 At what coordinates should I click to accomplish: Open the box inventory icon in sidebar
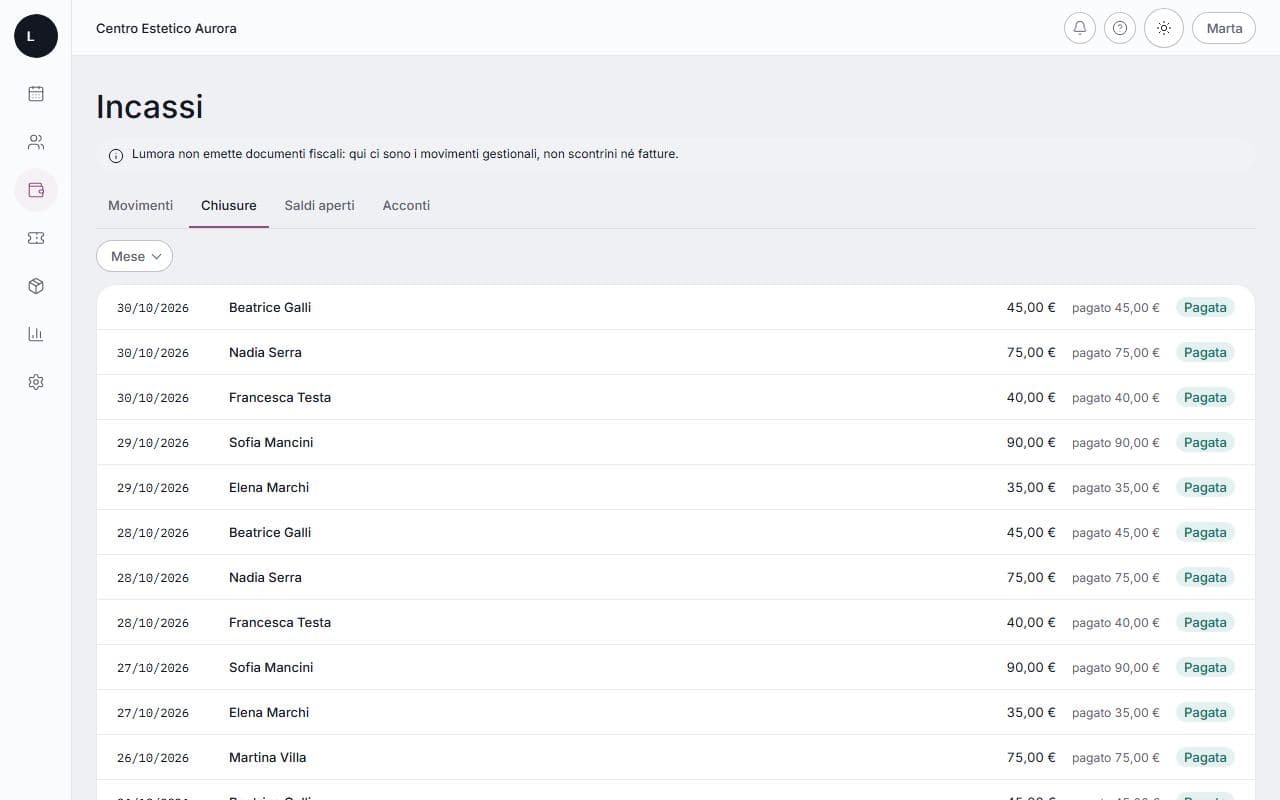36,286
